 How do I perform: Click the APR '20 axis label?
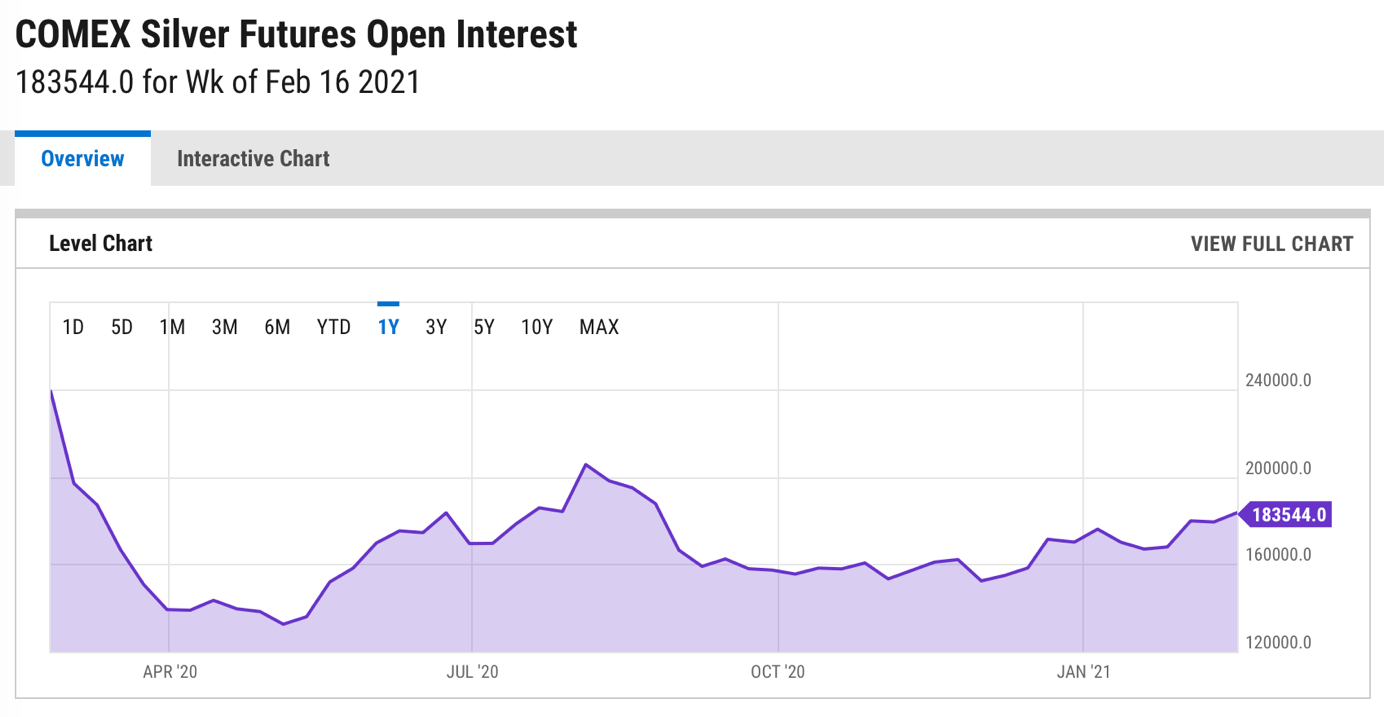[170, 672]
